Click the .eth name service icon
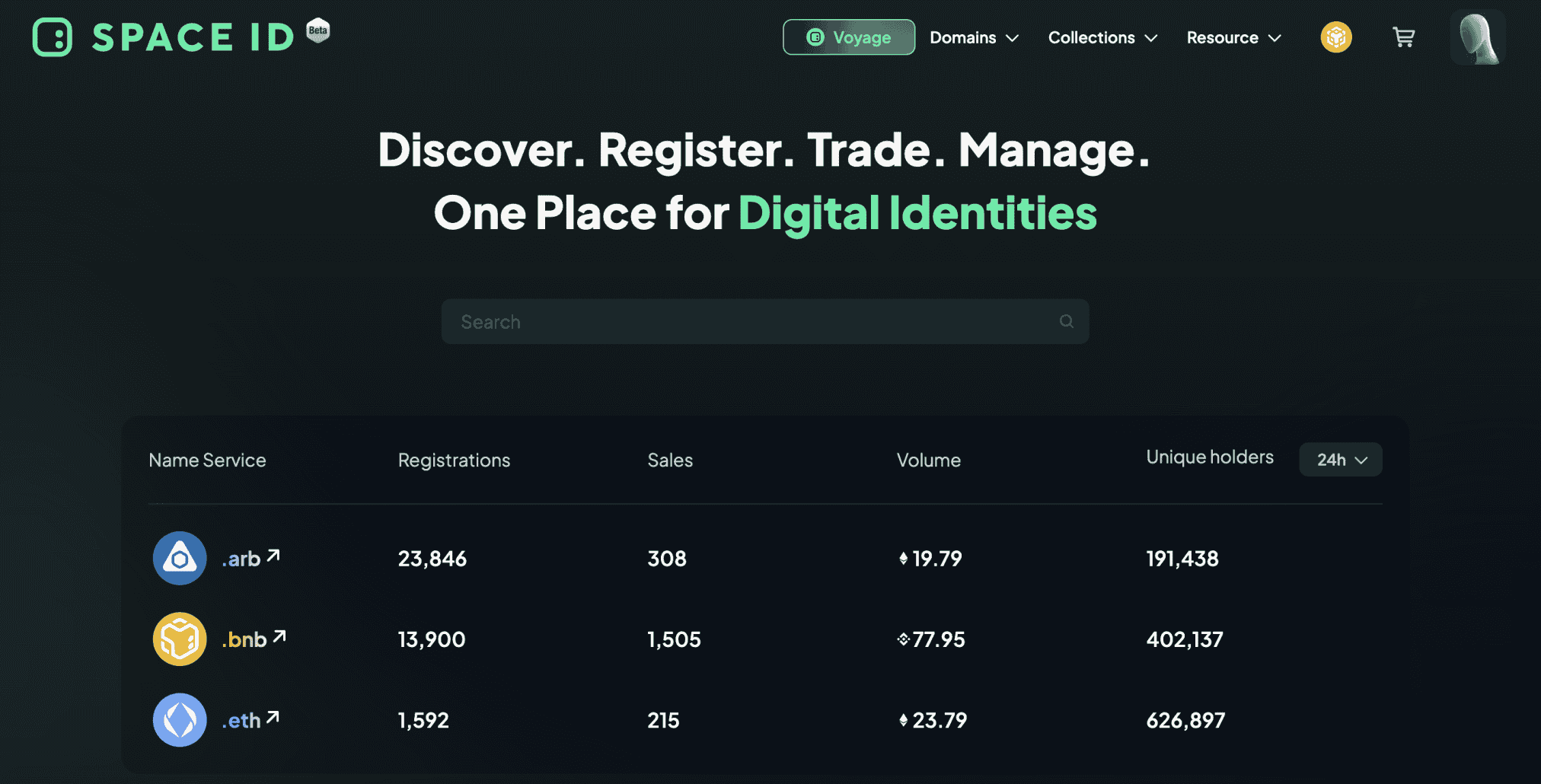 180,719
